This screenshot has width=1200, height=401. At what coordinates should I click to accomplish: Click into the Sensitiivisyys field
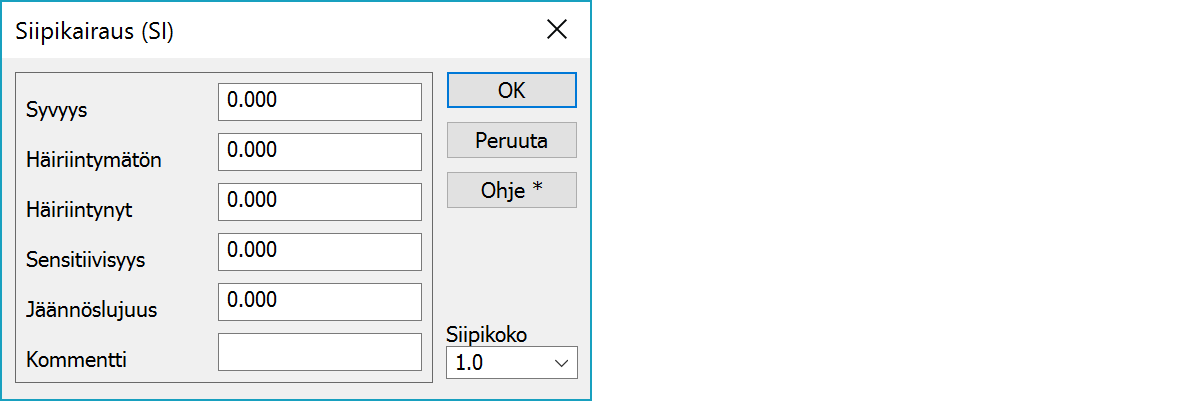click(x=319, y=251)
